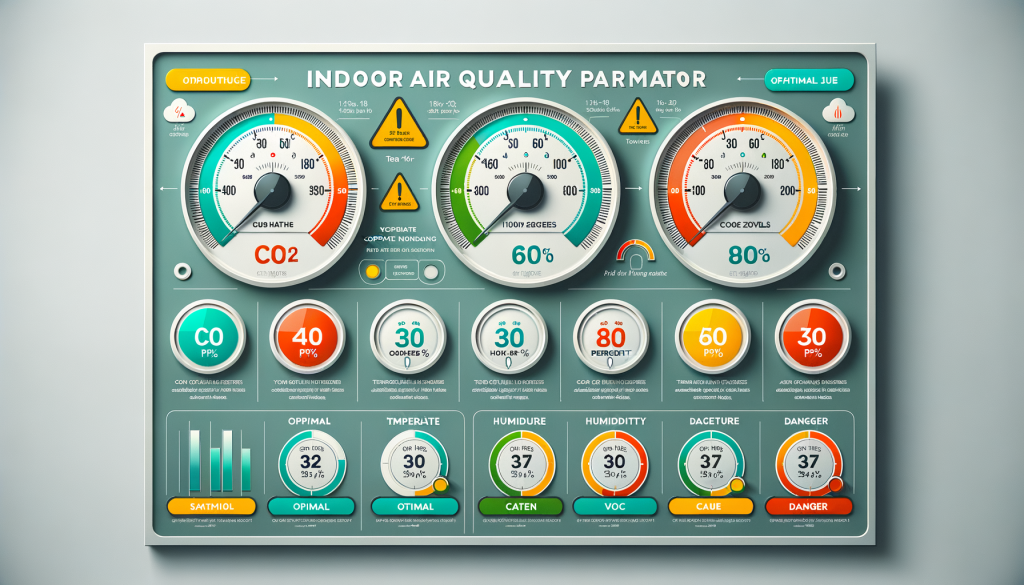Click the ring bolt beside the 80% gauge
Image resolution: width=1024 pixels, height=585 pixels.
point(837,271)
